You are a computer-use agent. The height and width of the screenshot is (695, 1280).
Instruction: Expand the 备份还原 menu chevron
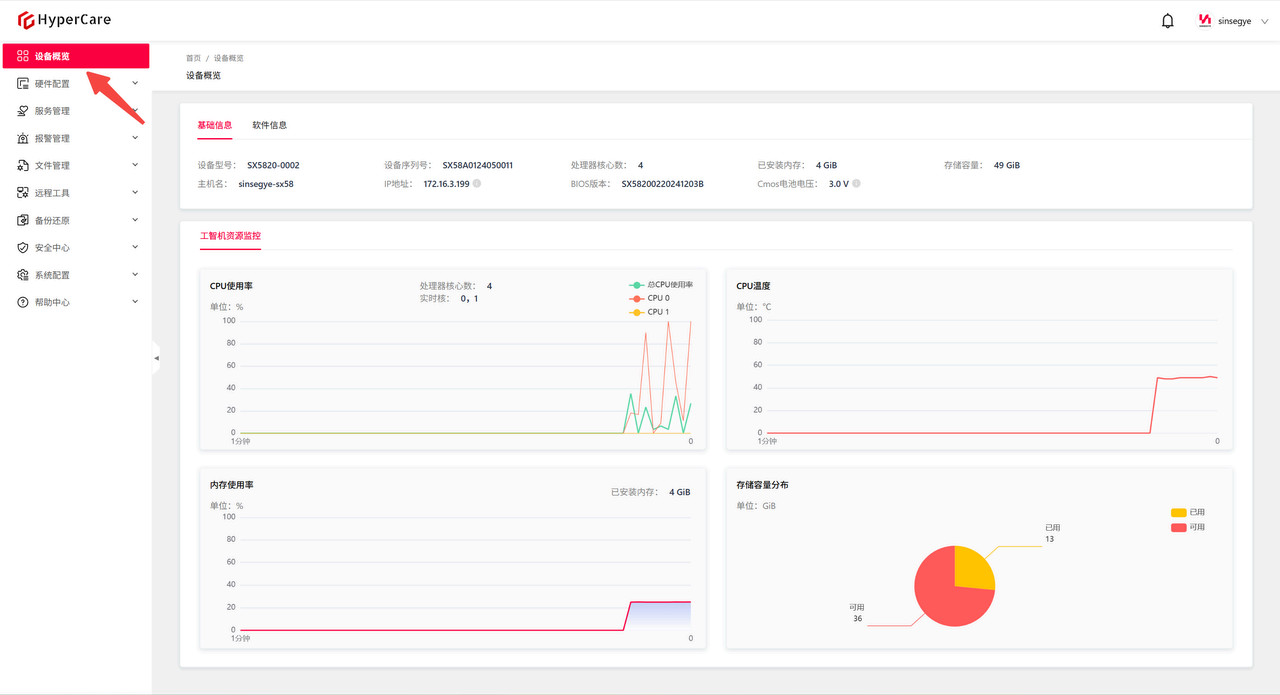click(x=135, y=220)
